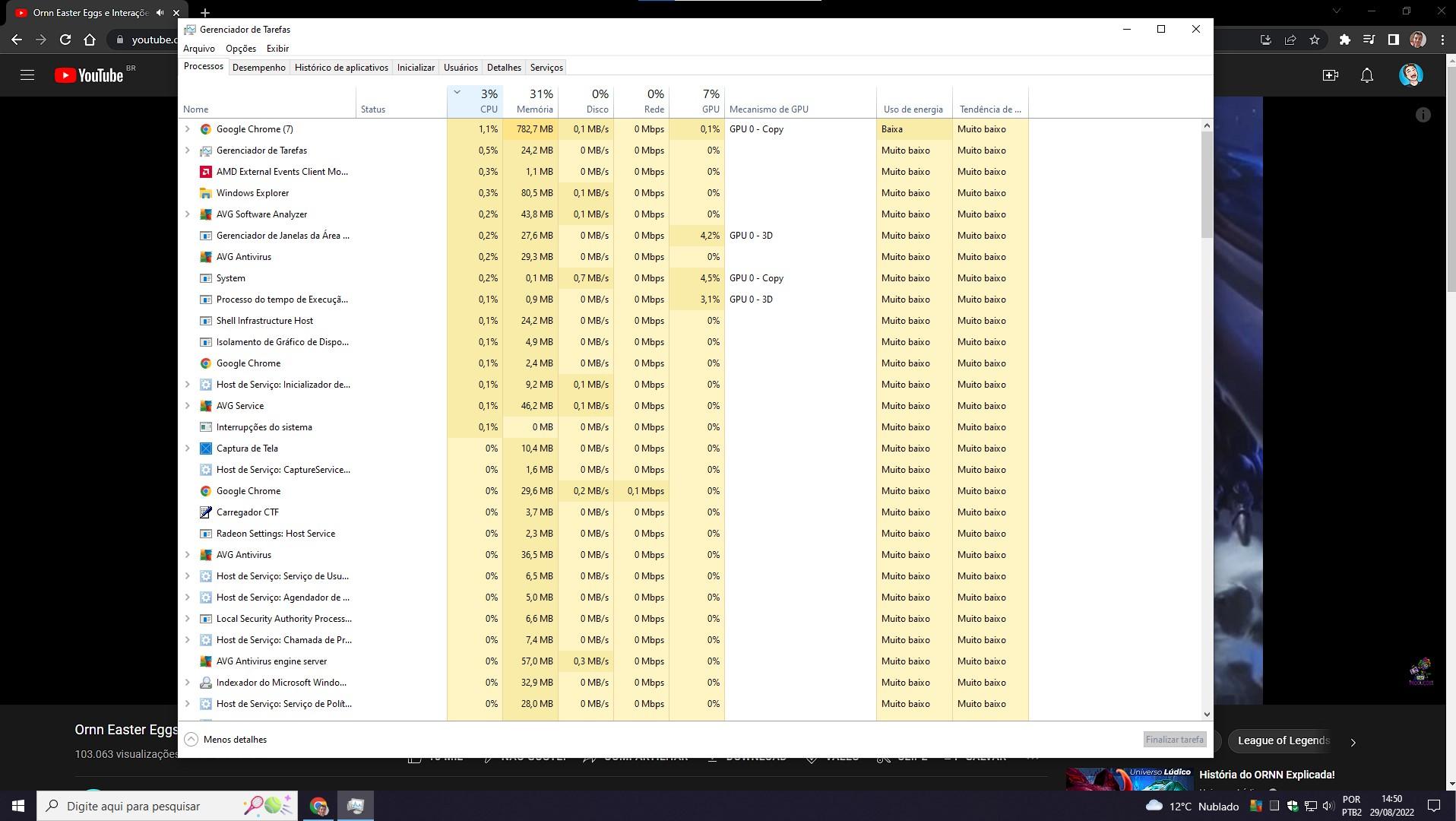Switch to the Usuários tab
1456x821 pixels.
(461, 68)
